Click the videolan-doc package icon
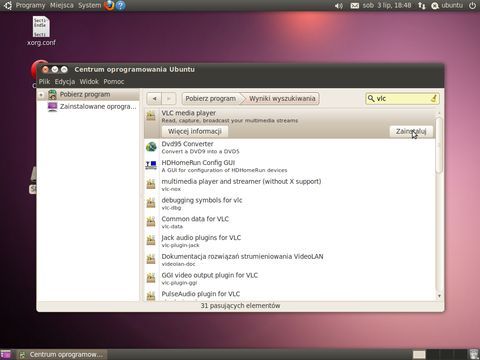 click(x=151, y=259)
